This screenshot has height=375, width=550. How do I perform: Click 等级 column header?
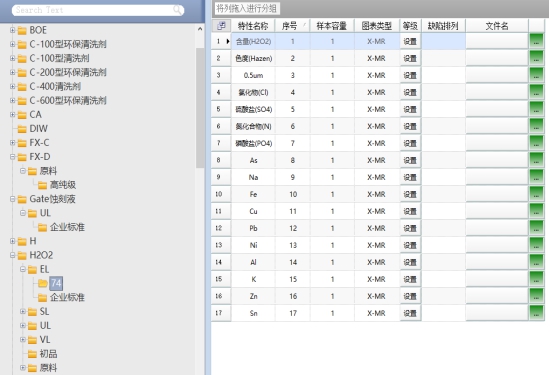click(410, 26)
